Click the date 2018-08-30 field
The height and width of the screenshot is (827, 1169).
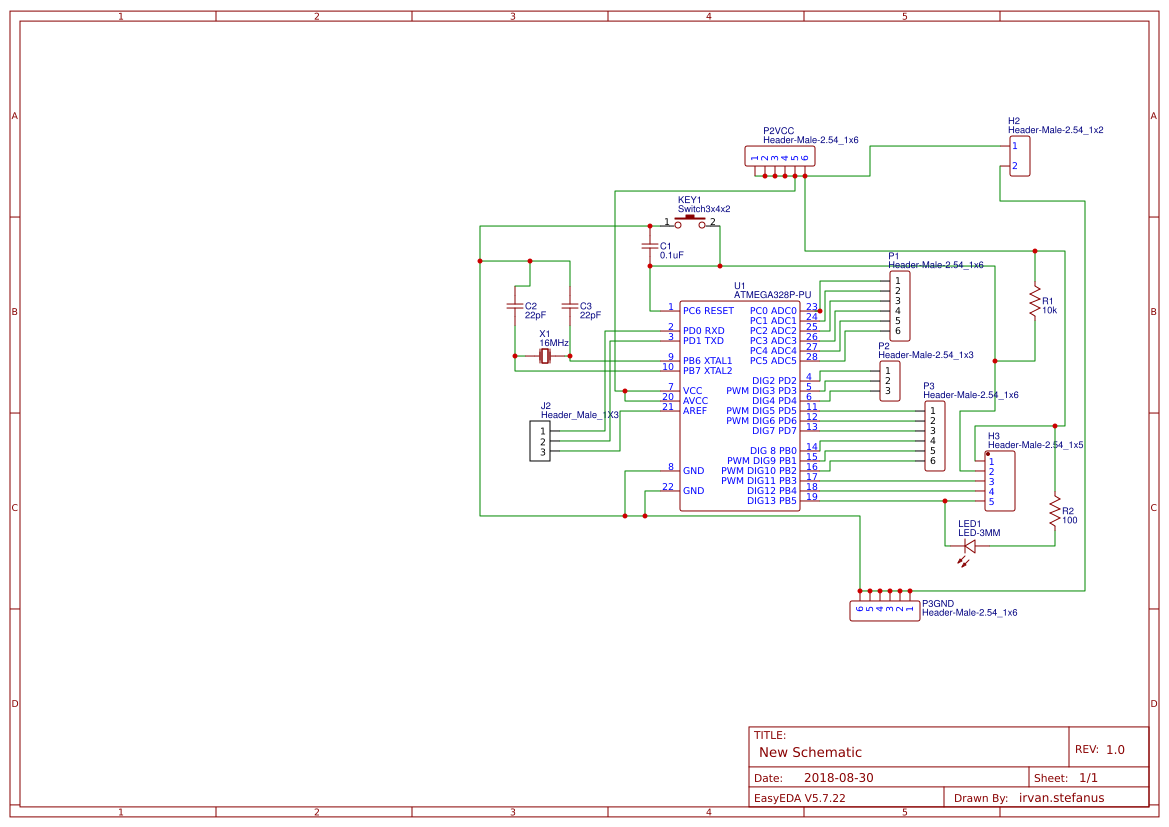[838, 778]
